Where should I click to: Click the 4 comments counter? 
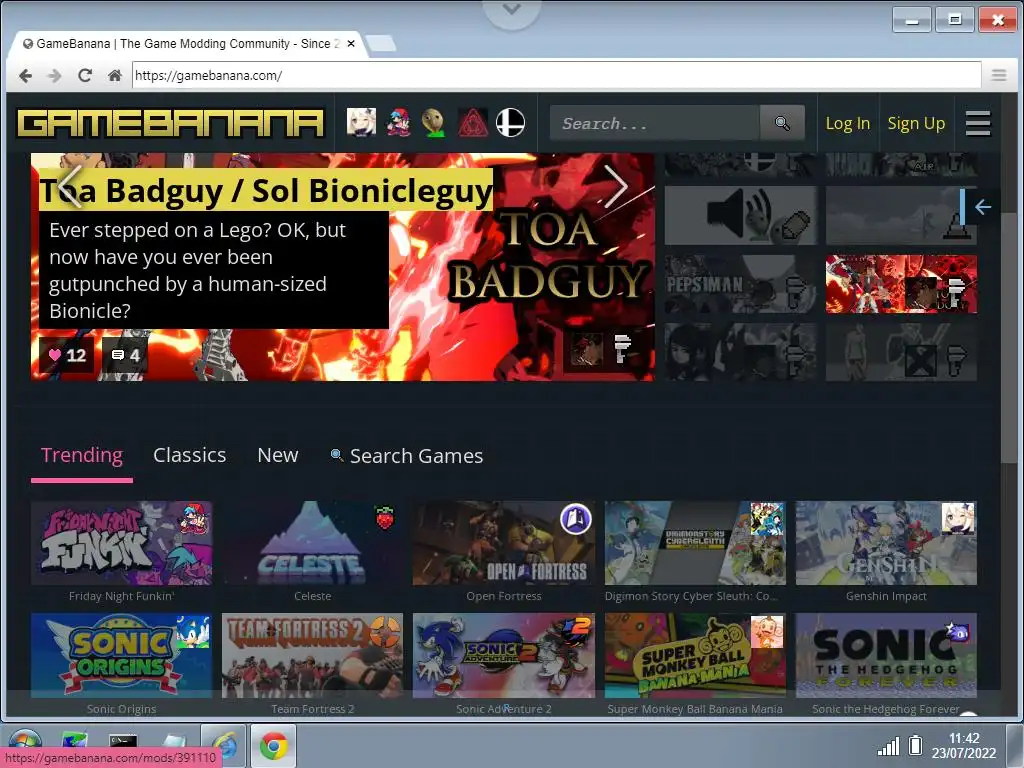pos(125,355)
